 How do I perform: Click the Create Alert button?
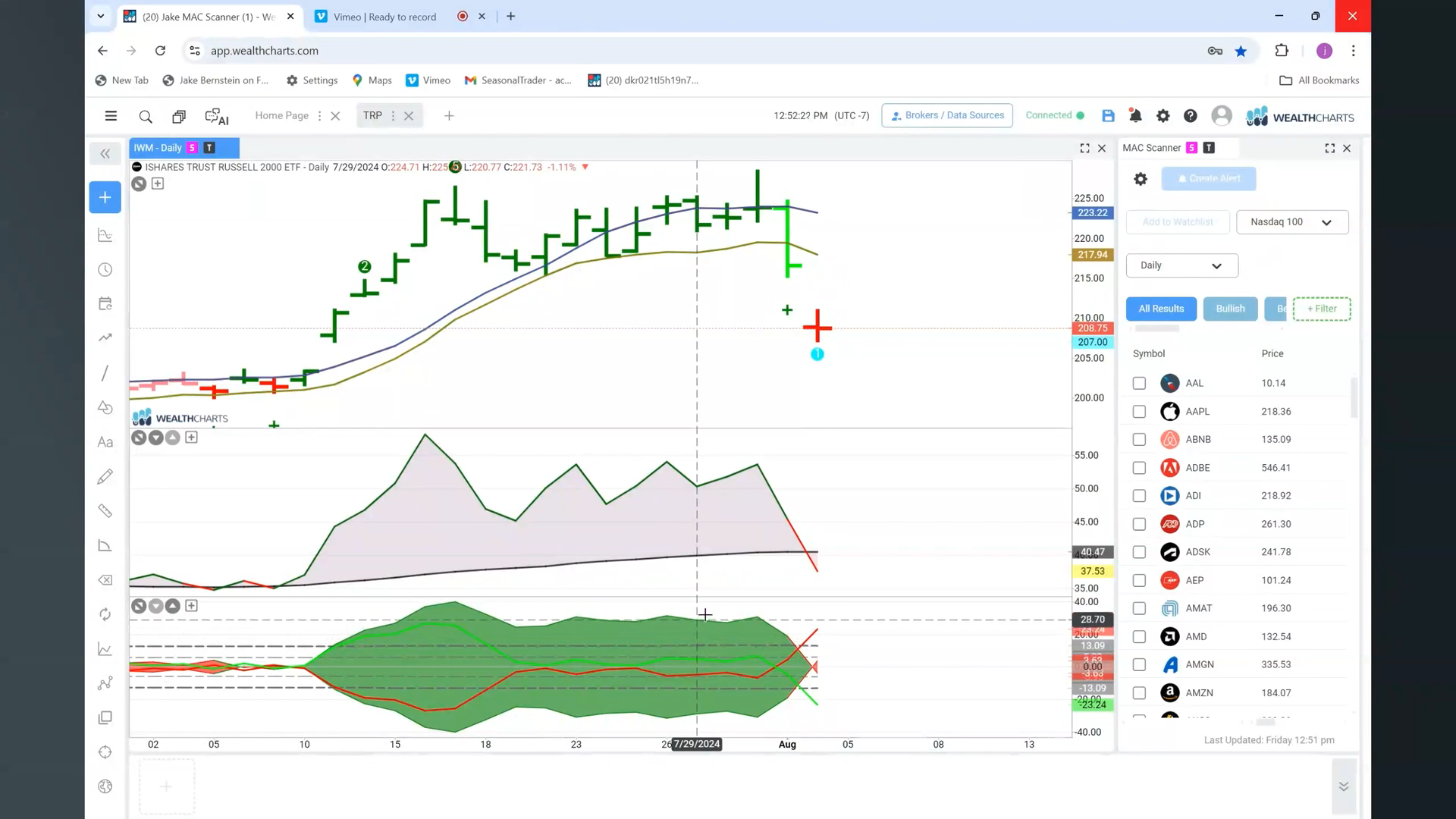click(1208, 179)
